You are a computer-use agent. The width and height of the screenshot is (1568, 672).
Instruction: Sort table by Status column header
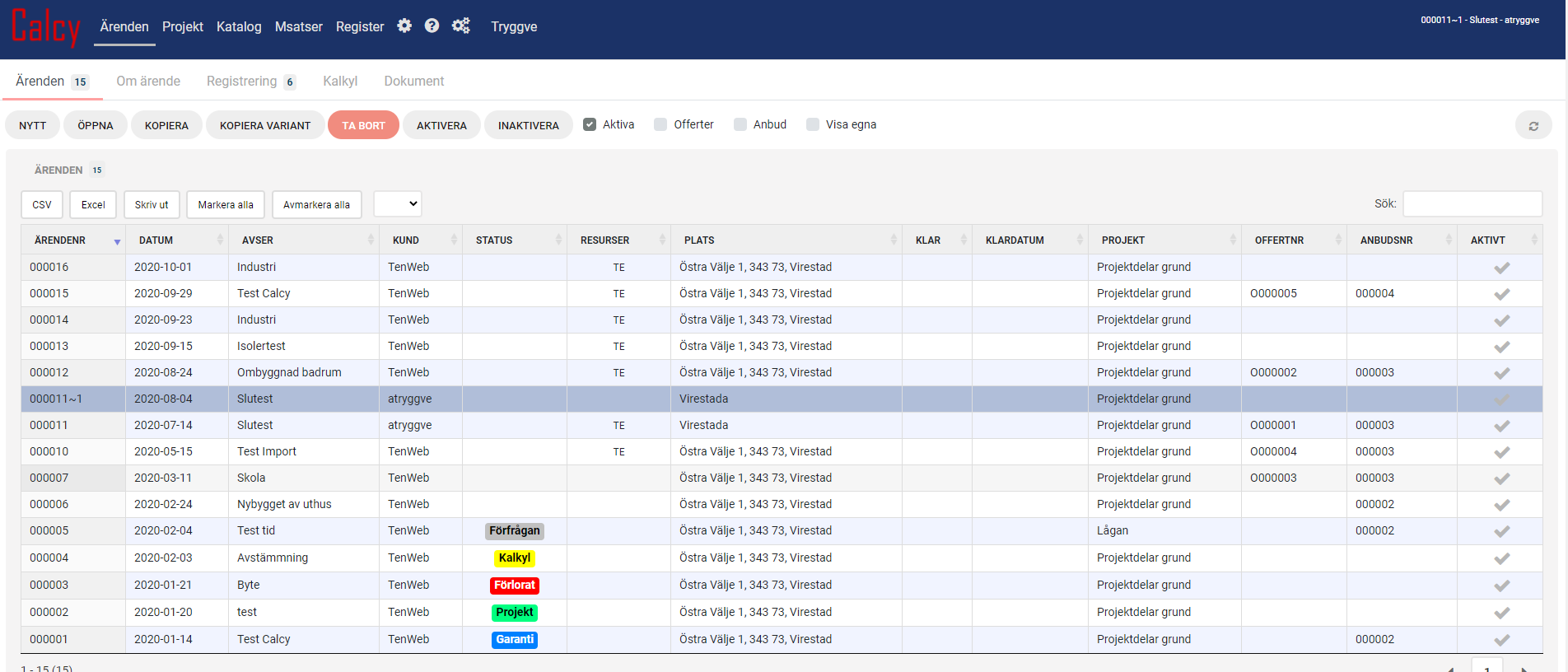494,240
